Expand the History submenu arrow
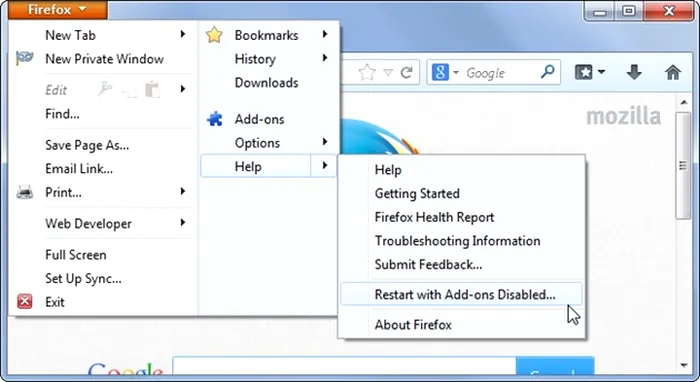Image resolution: width=700 pixels, height=382 pixels. [x=325, y=58]
